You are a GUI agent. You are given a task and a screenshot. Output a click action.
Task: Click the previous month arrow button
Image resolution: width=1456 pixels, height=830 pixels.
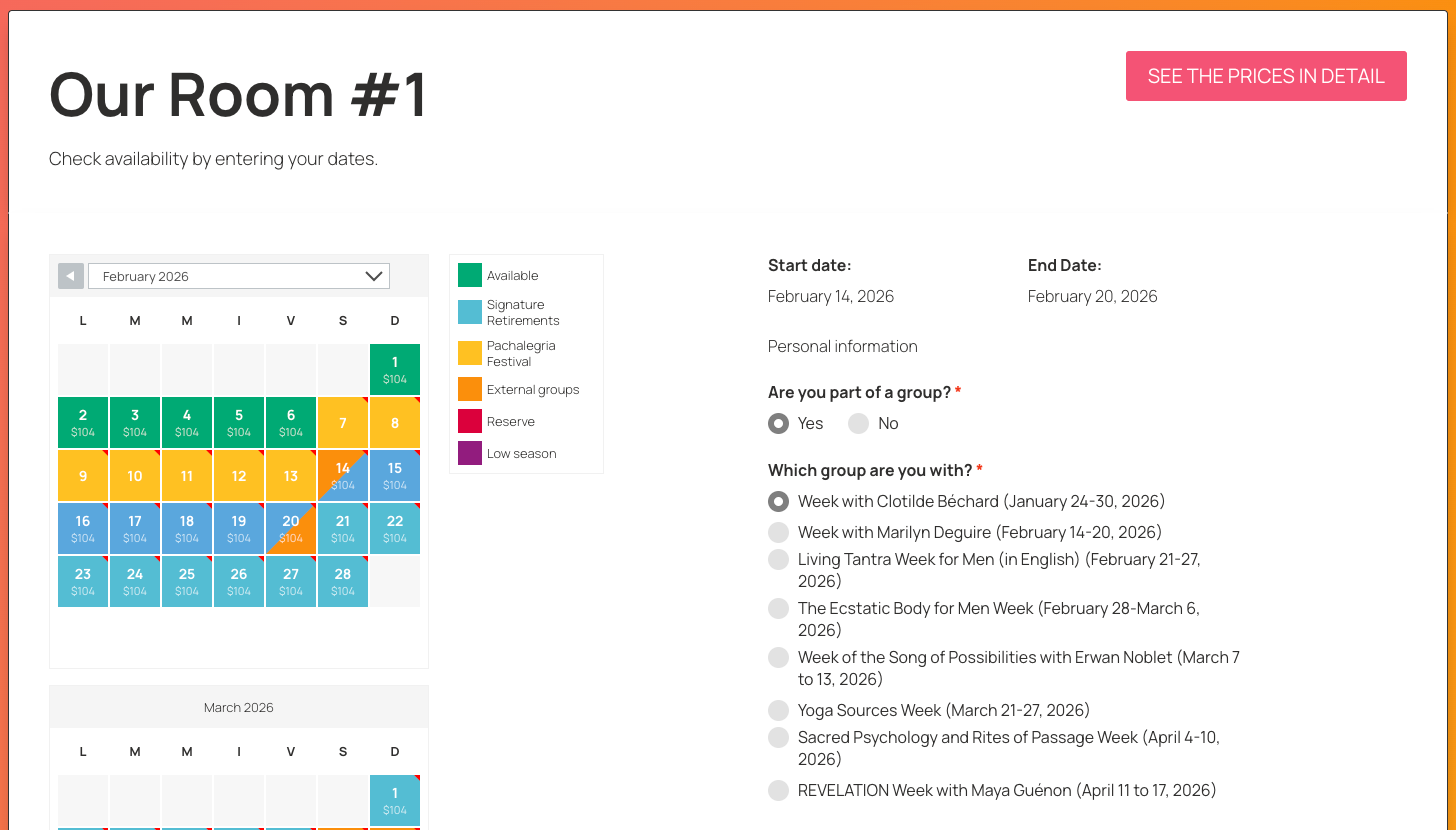click(x=71, y=276)
